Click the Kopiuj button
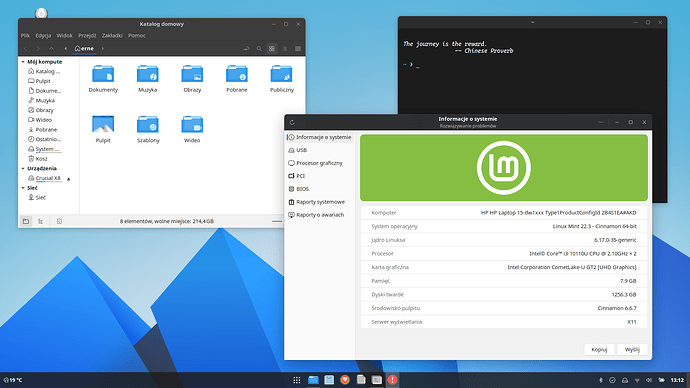The height and width of the screenshot is (388, 690). coord(599,349)
